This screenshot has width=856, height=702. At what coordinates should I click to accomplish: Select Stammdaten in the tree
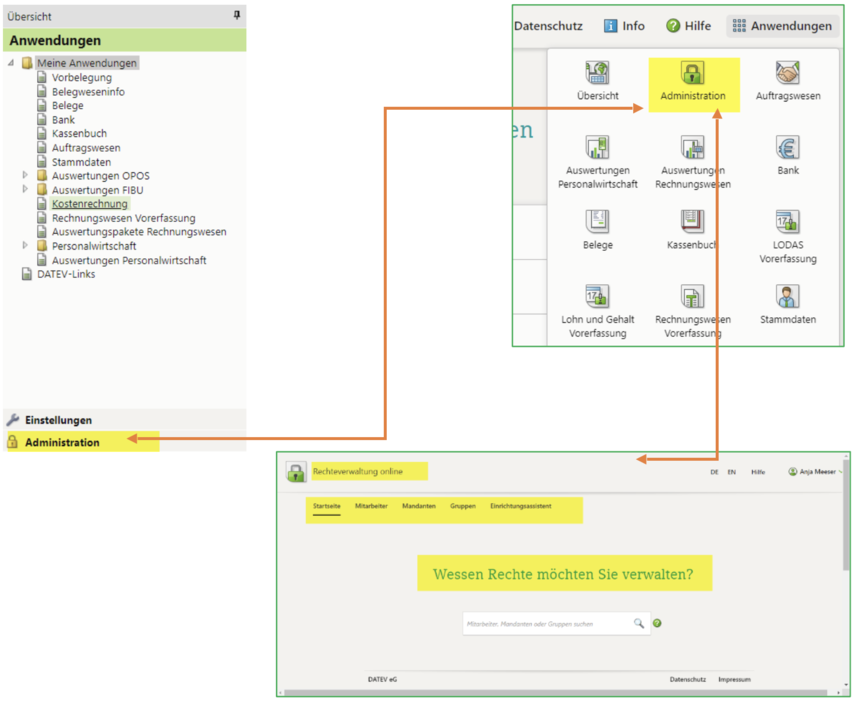point(81,162)
